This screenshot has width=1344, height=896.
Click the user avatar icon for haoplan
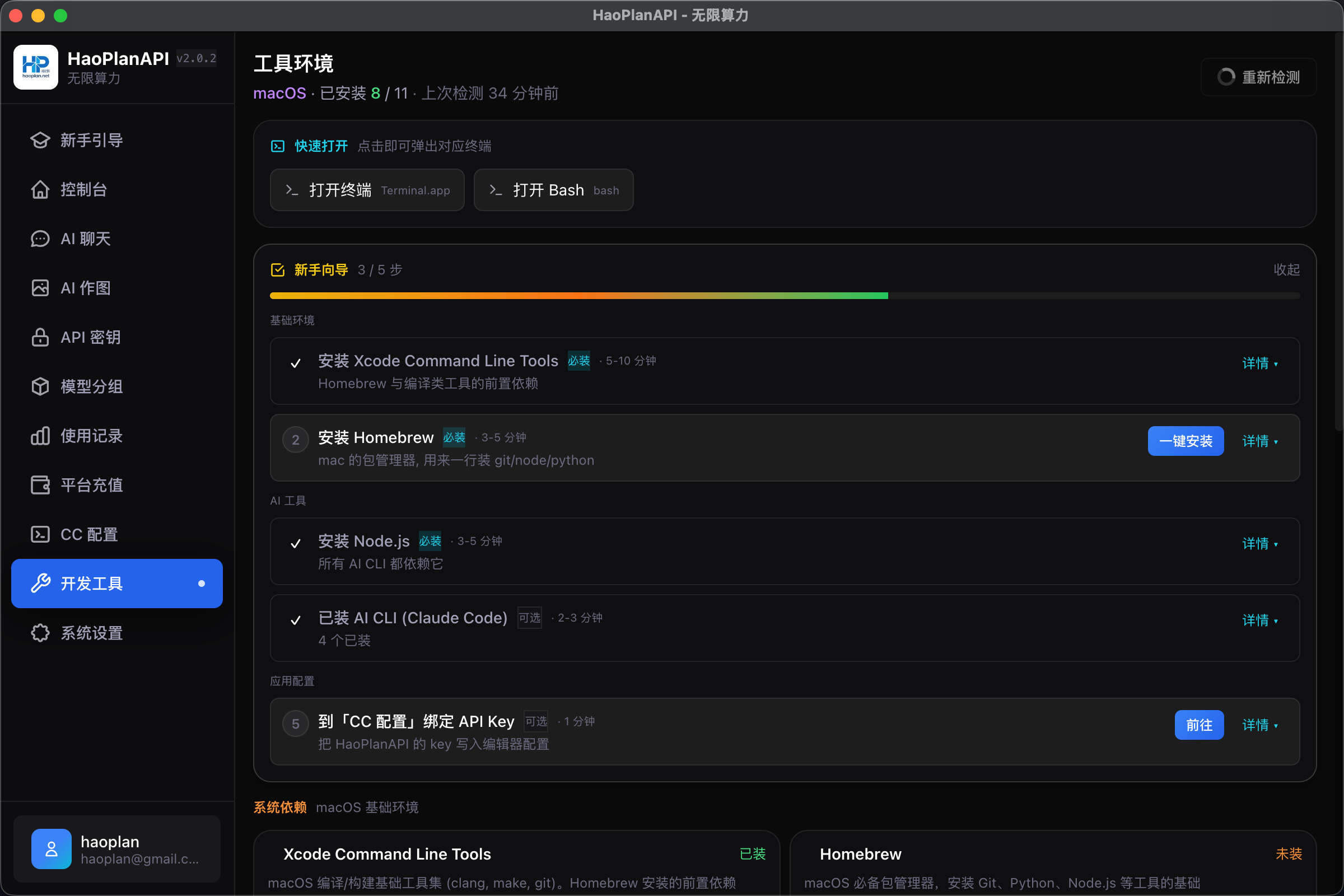[x=52, y=848]
